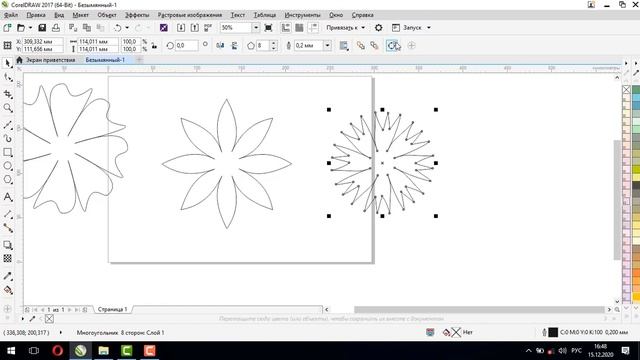
Task: Click the black outline color swatch in status bar
Action: (553, 332)
